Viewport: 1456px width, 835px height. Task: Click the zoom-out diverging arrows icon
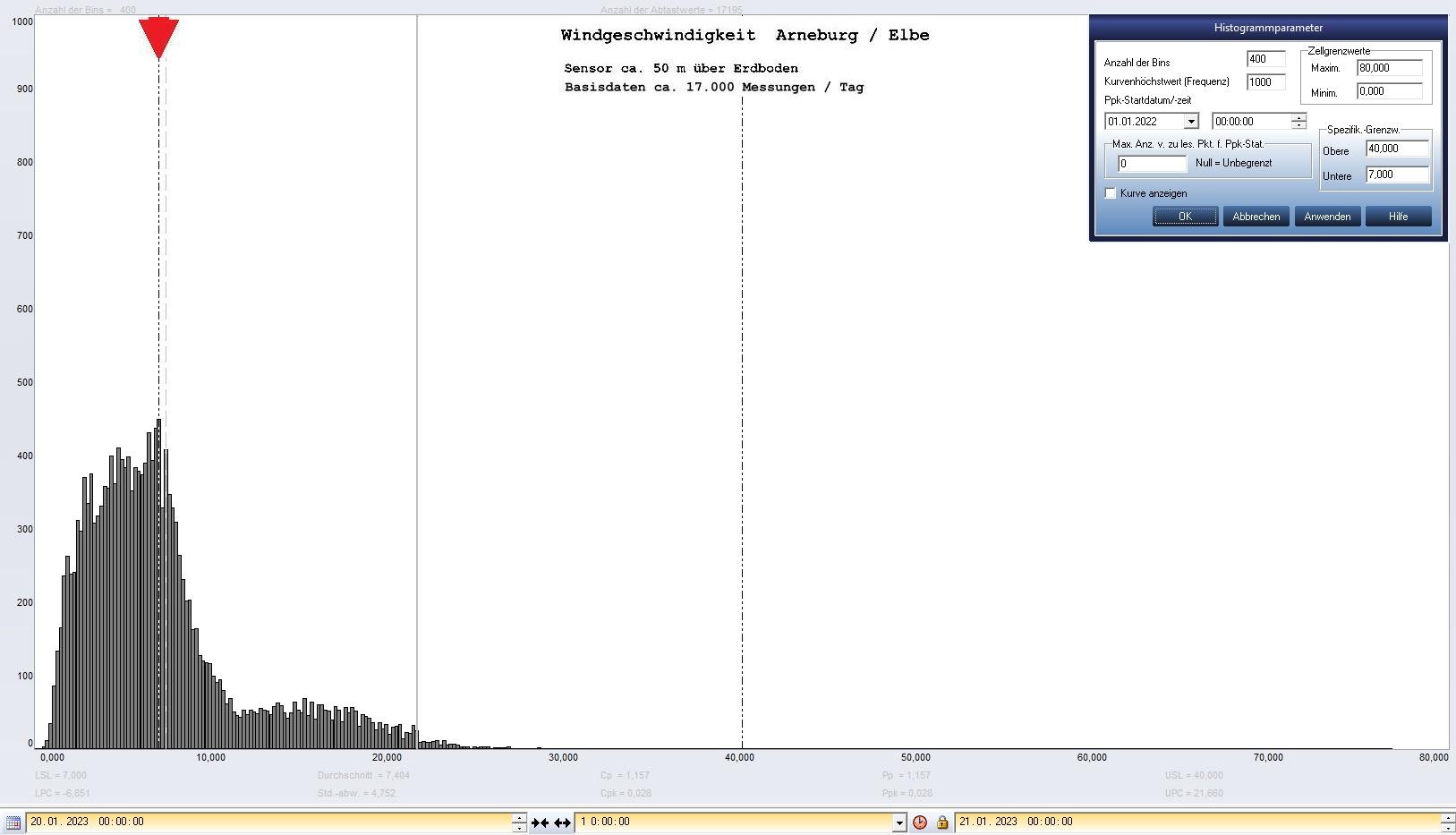tap(562, 822)
